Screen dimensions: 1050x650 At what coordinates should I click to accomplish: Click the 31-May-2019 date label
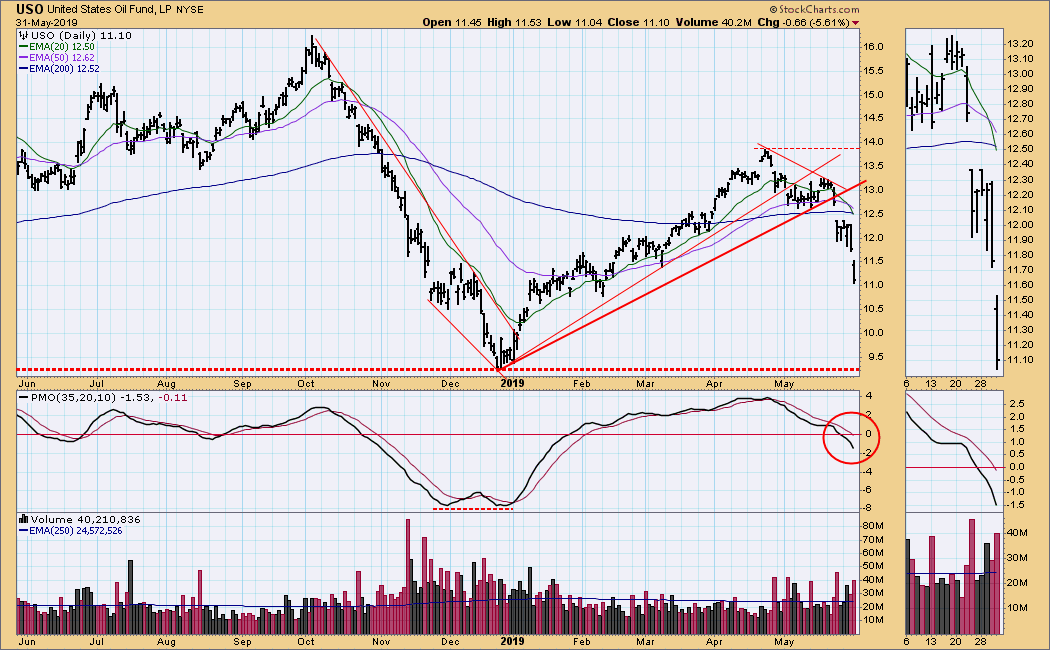coord(47,22)
